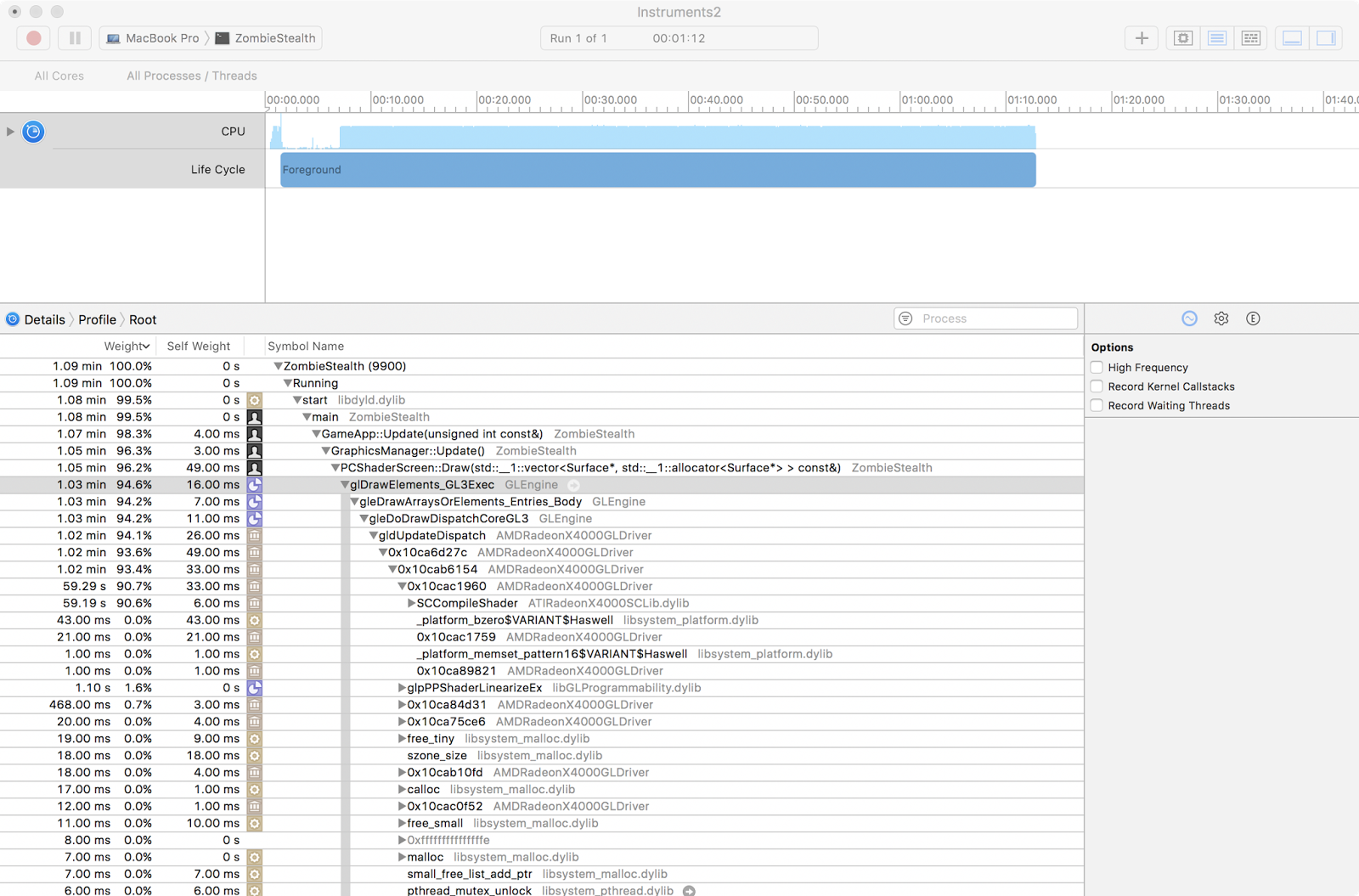Click the driver icon on gldUpdateDispatch row
This screenshot has height=896, width=1359.
[254, 535]
